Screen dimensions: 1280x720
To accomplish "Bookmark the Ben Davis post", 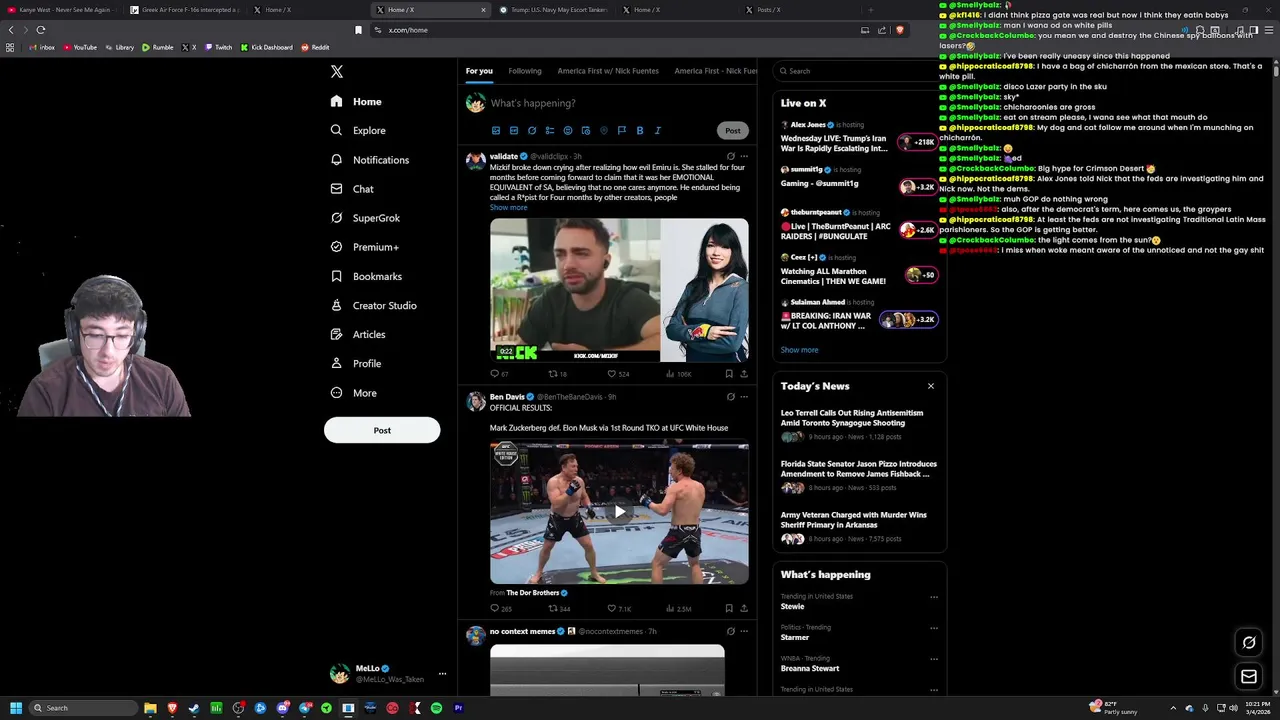I will pos(729,608).
